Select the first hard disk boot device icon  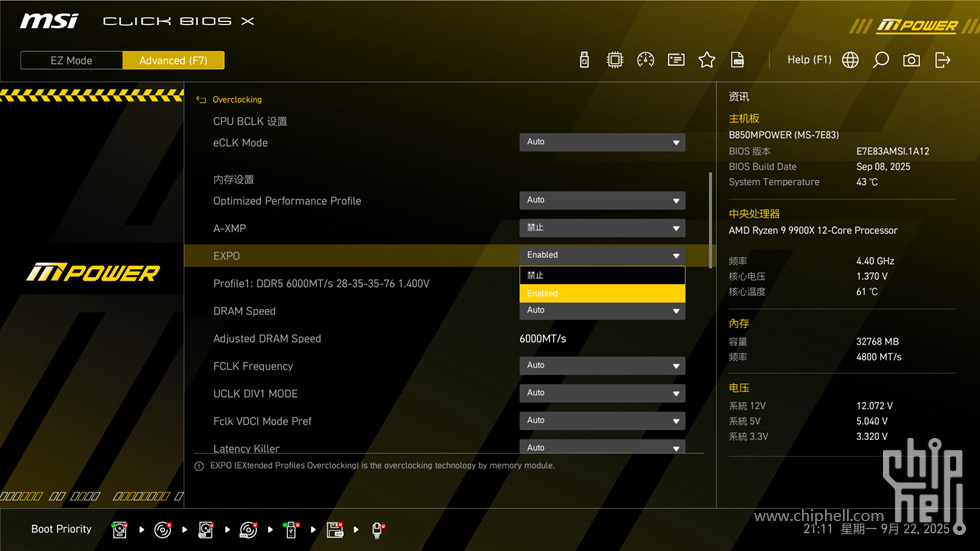tap(119, 530)
